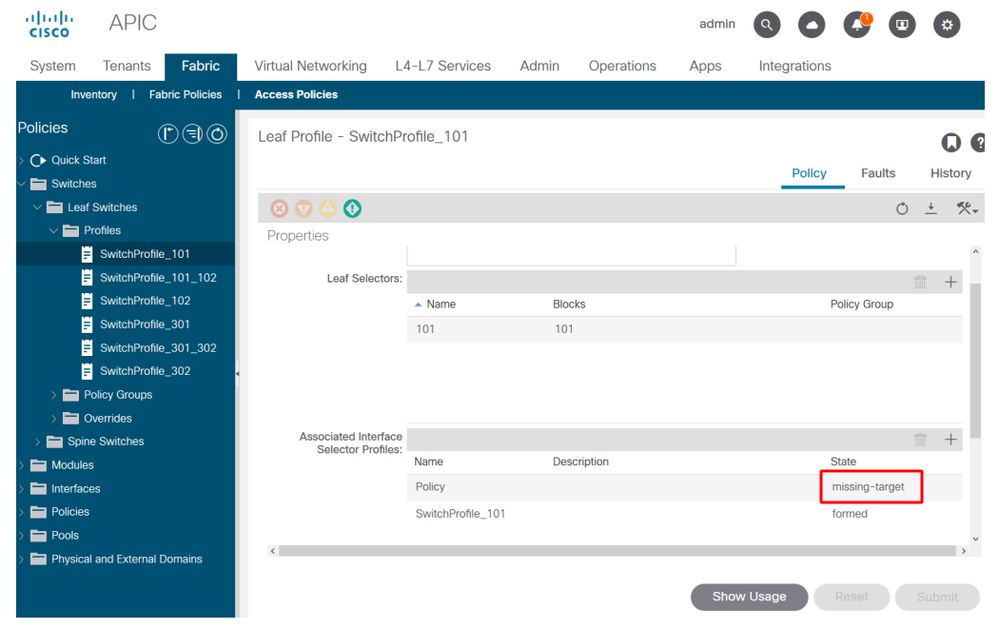Click the orange major fault icon
Viewport: 999px width, 629px height.
[x=303, y=208]
